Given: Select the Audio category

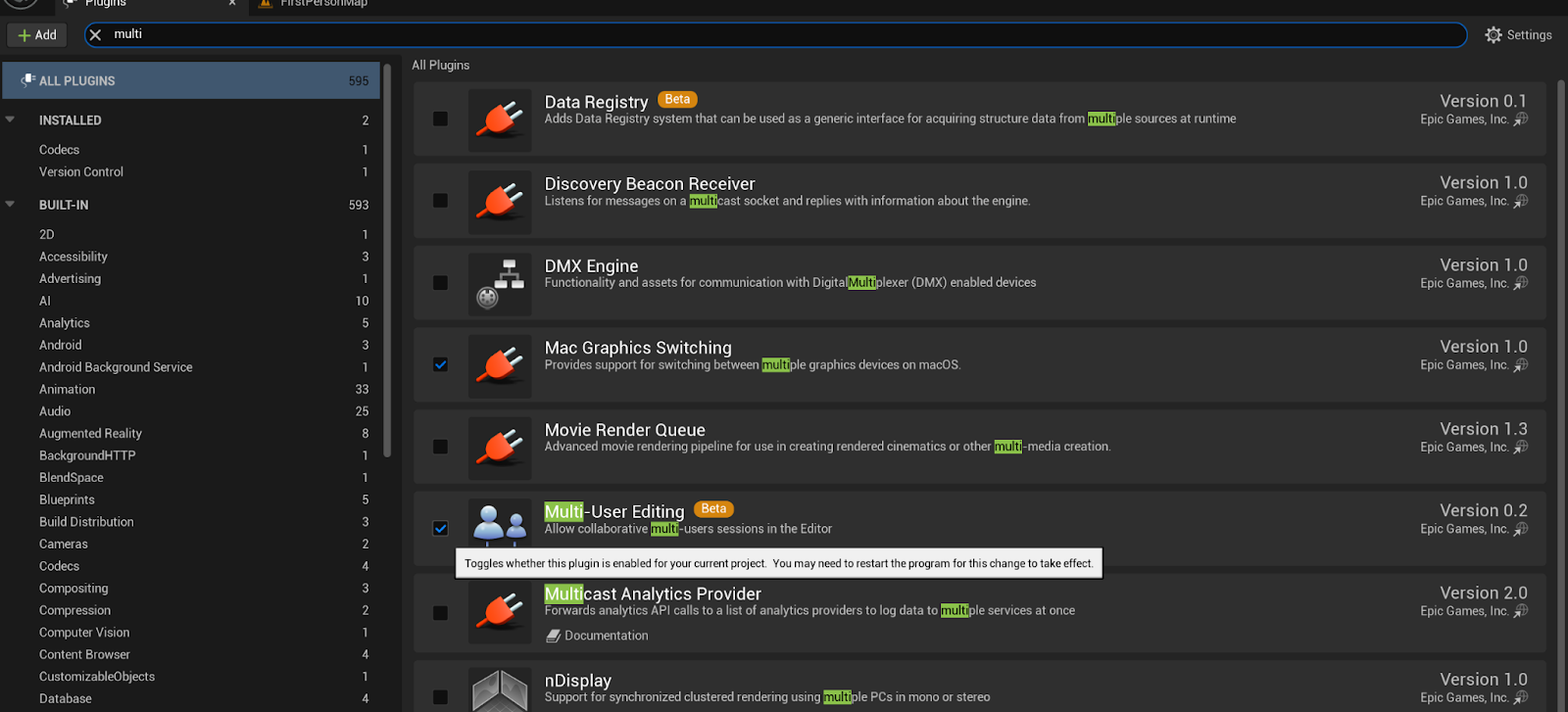Looking at the screenshot, I should (191, 411).
